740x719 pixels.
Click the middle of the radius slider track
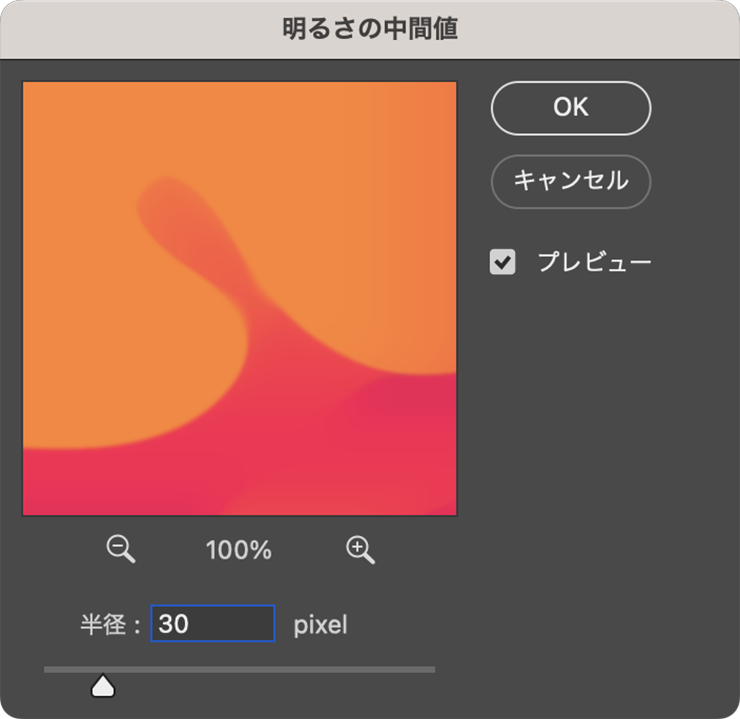point(239,669)
